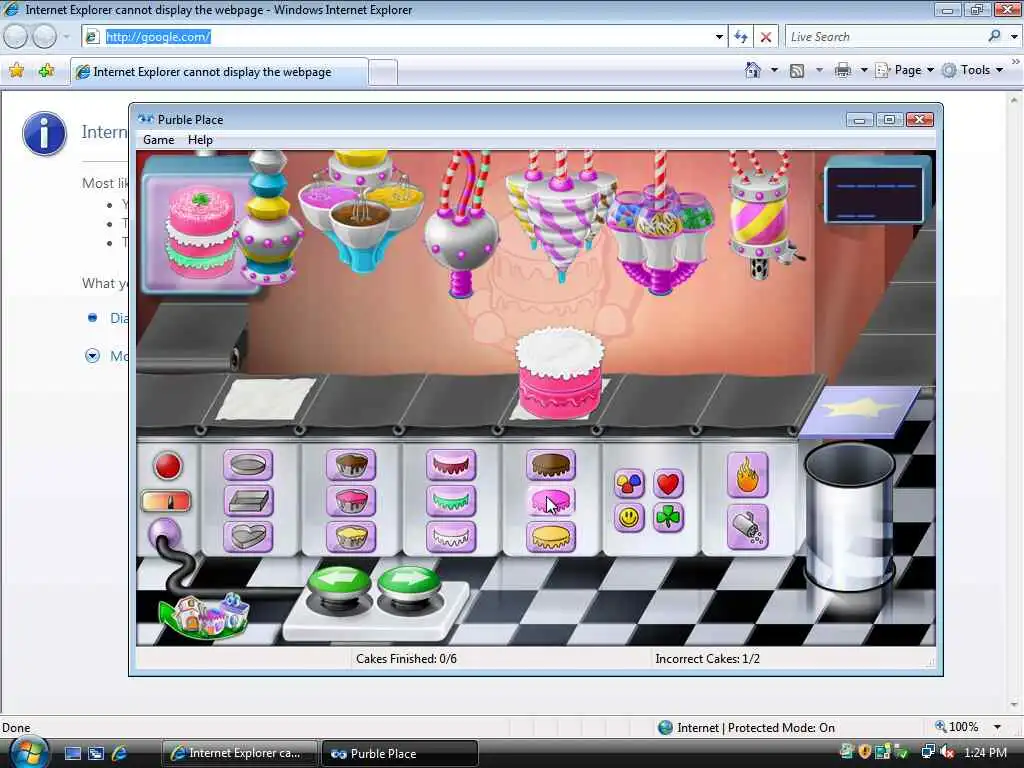The width and height of the screenshot is (1024, 768).
Task: Open the search provider options dropdown
Action: tap(1014, 37)
